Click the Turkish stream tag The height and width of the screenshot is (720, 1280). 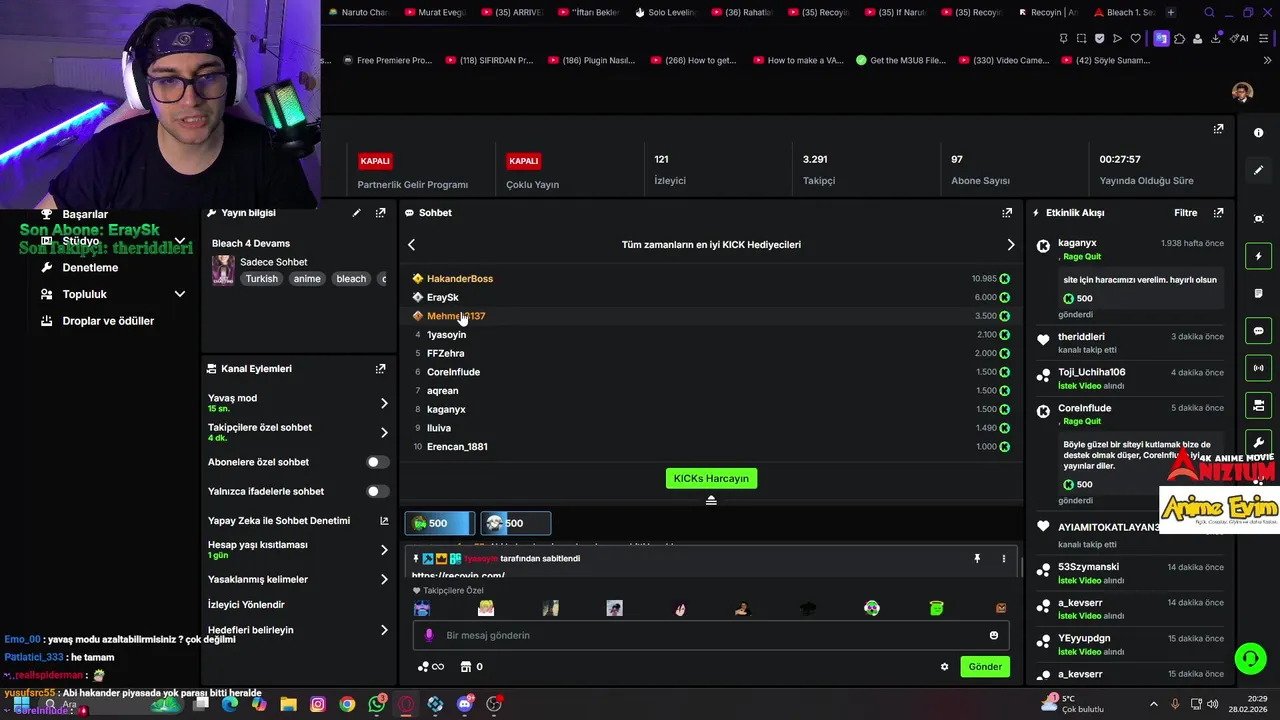(262, 279)
